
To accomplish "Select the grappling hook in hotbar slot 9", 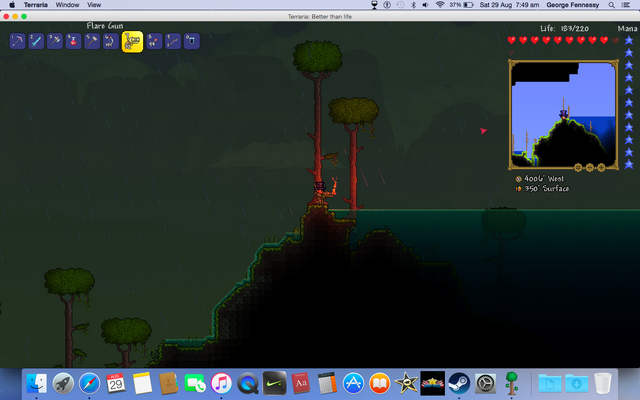I will [173, 41].
